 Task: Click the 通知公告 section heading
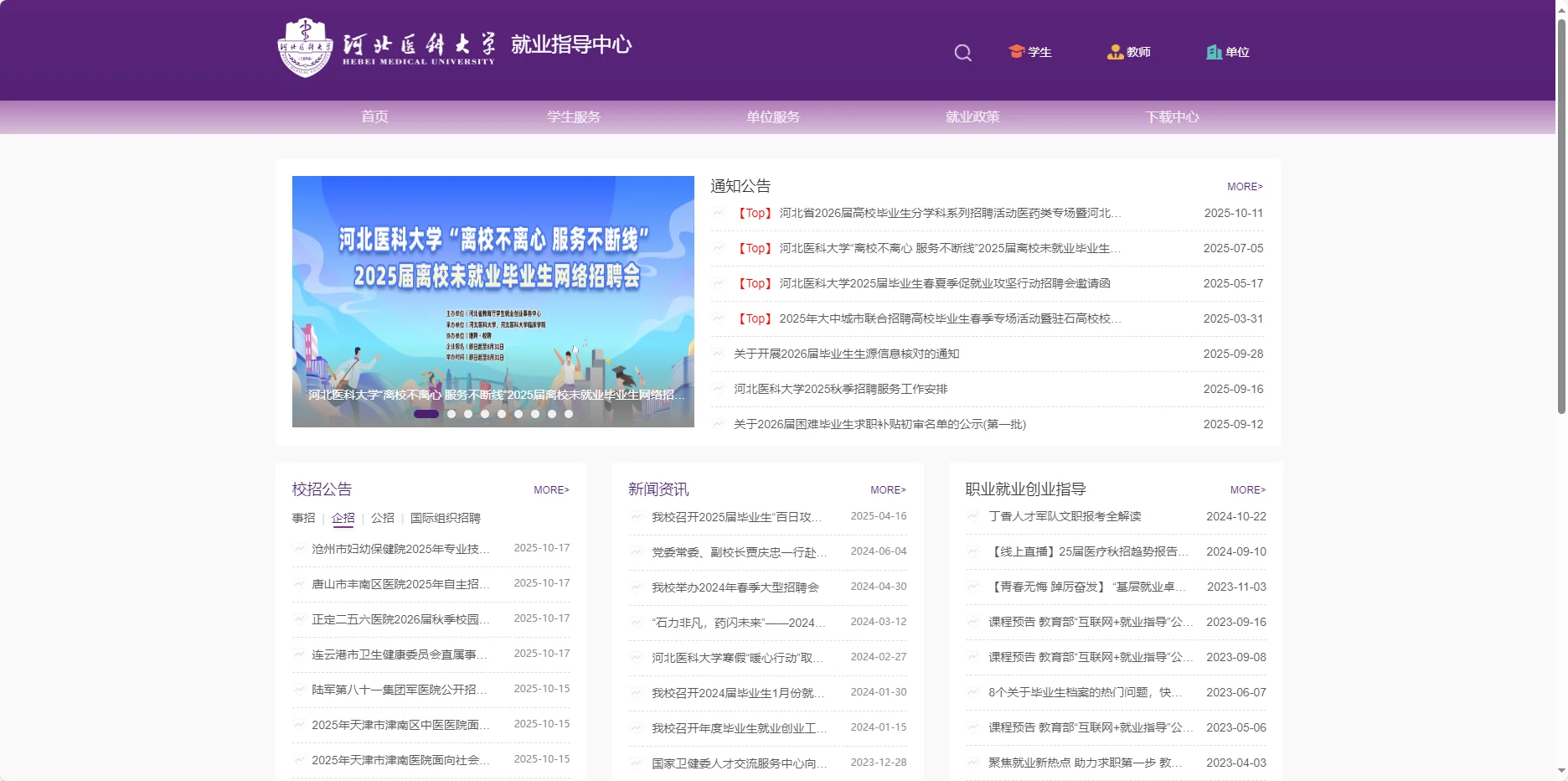pyautogui.click(x=740, y=186)
